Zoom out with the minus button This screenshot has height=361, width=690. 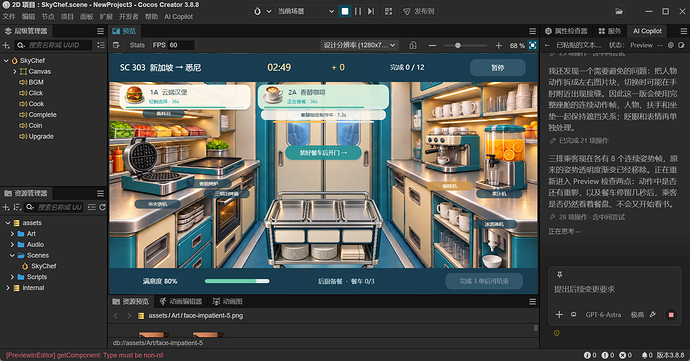[x=433, y=45]
